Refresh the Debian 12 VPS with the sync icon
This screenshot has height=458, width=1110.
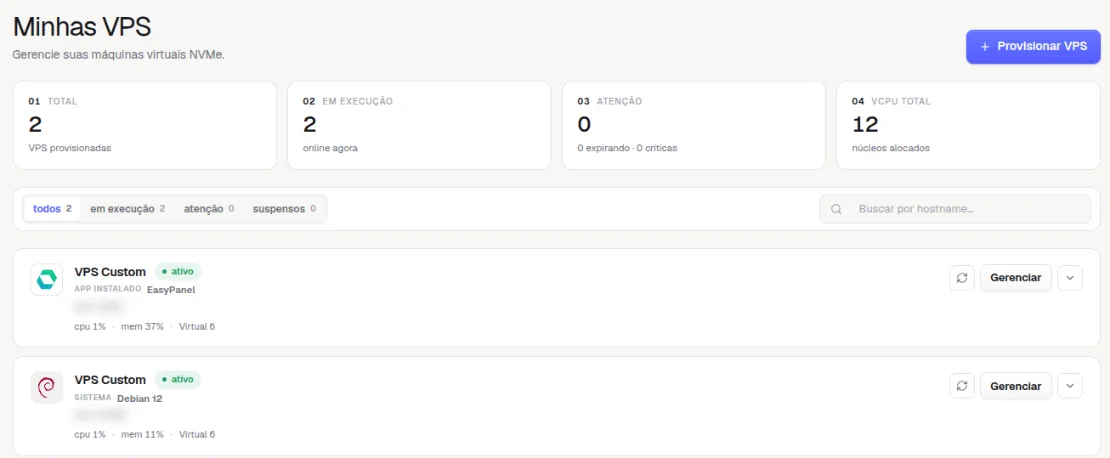[961, 386]
